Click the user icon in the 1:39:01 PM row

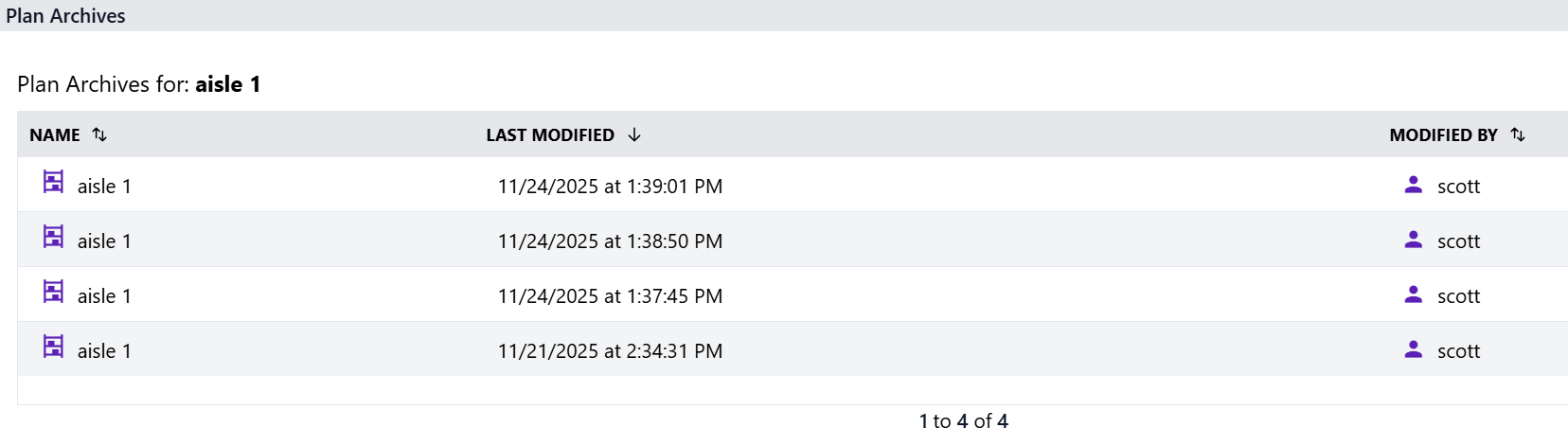click(x=1413, y=185)
